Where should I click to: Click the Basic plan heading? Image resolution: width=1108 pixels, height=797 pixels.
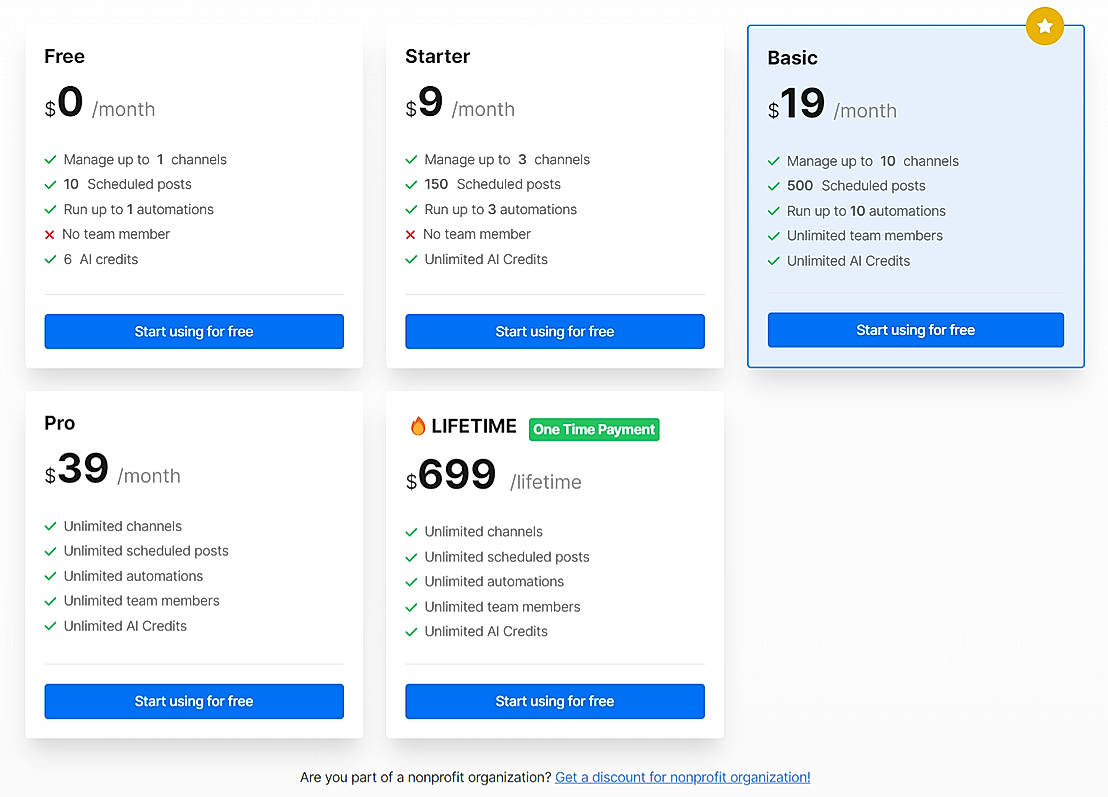(x=792, y=58)
